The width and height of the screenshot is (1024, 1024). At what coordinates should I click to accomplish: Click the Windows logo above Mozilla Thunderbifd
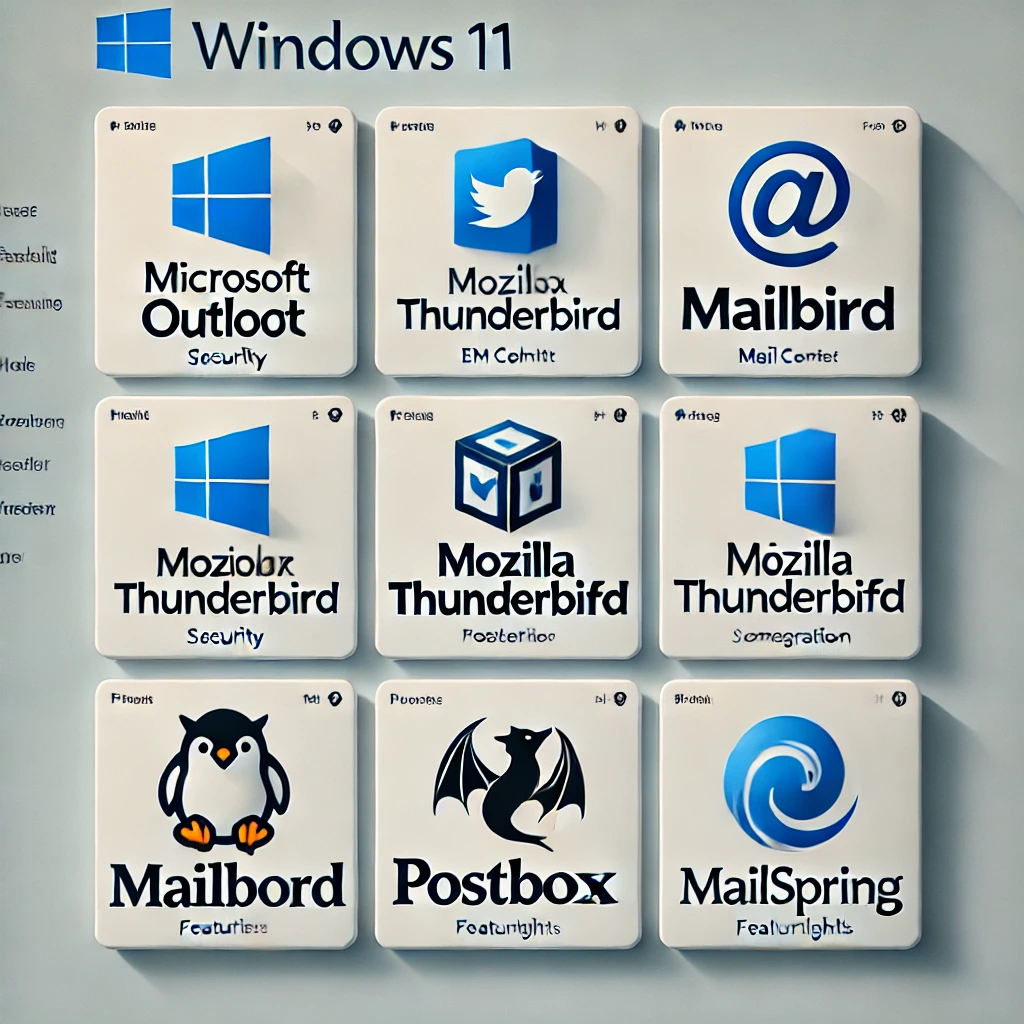tap(790, 480)
